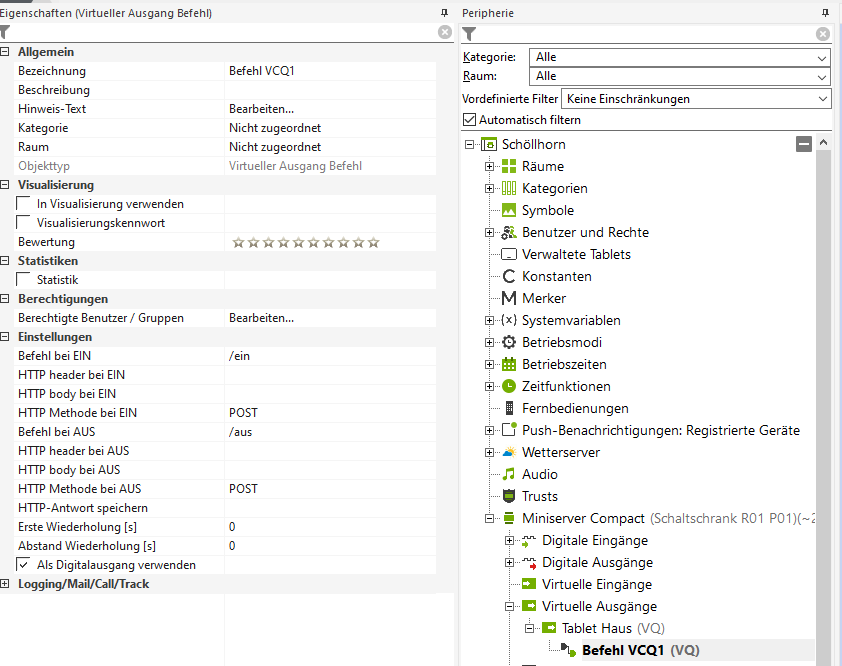Select Virtuelle Eingänge in the tree

click(596, 584)
